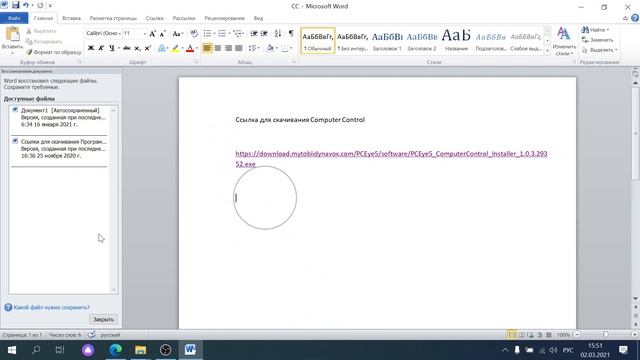Switch to the Рецензирование tab
Screen dimensions: 640x360
[x=224, y=18]
